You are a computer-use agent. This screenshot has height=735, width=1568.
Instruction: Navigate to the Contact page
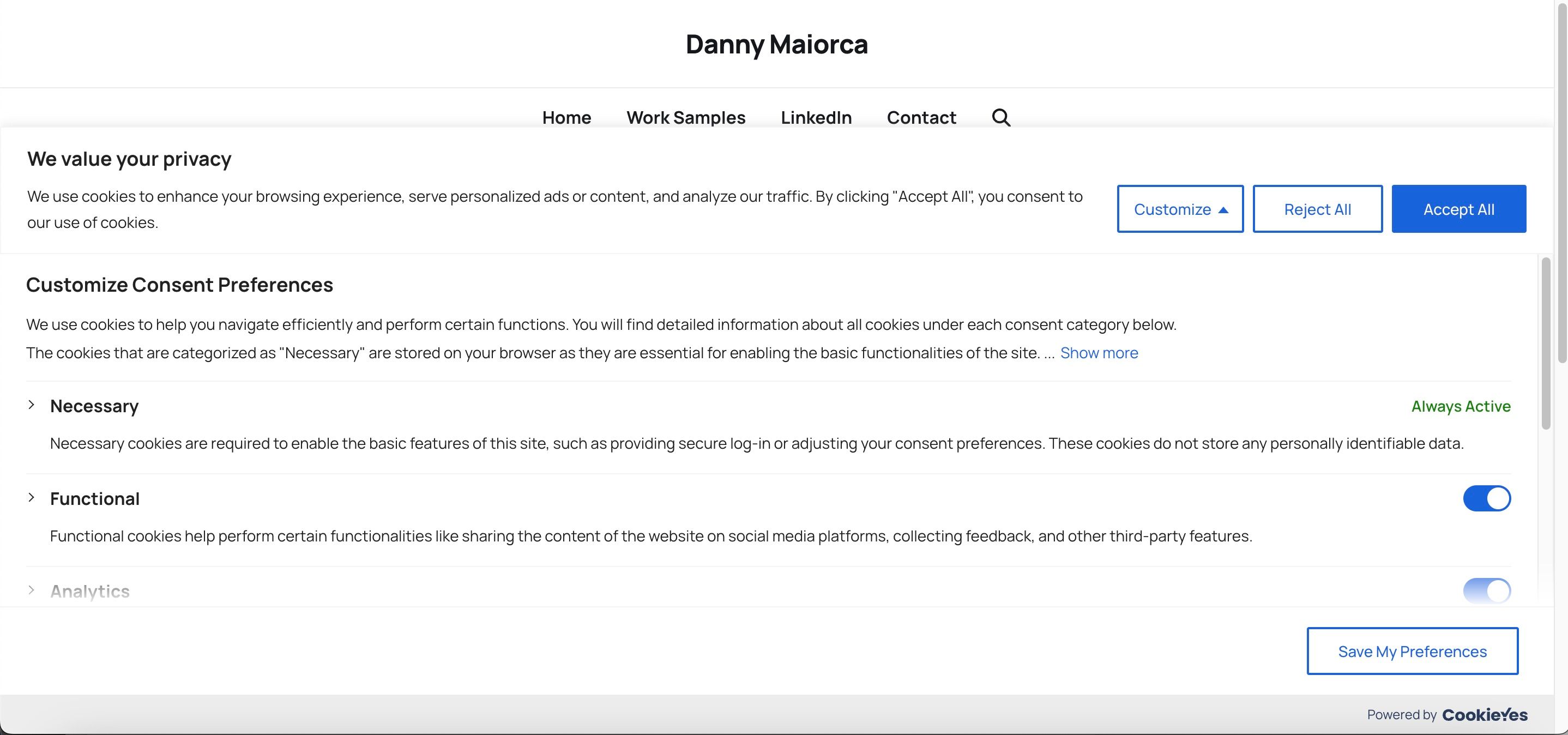(x=921, y=118)
